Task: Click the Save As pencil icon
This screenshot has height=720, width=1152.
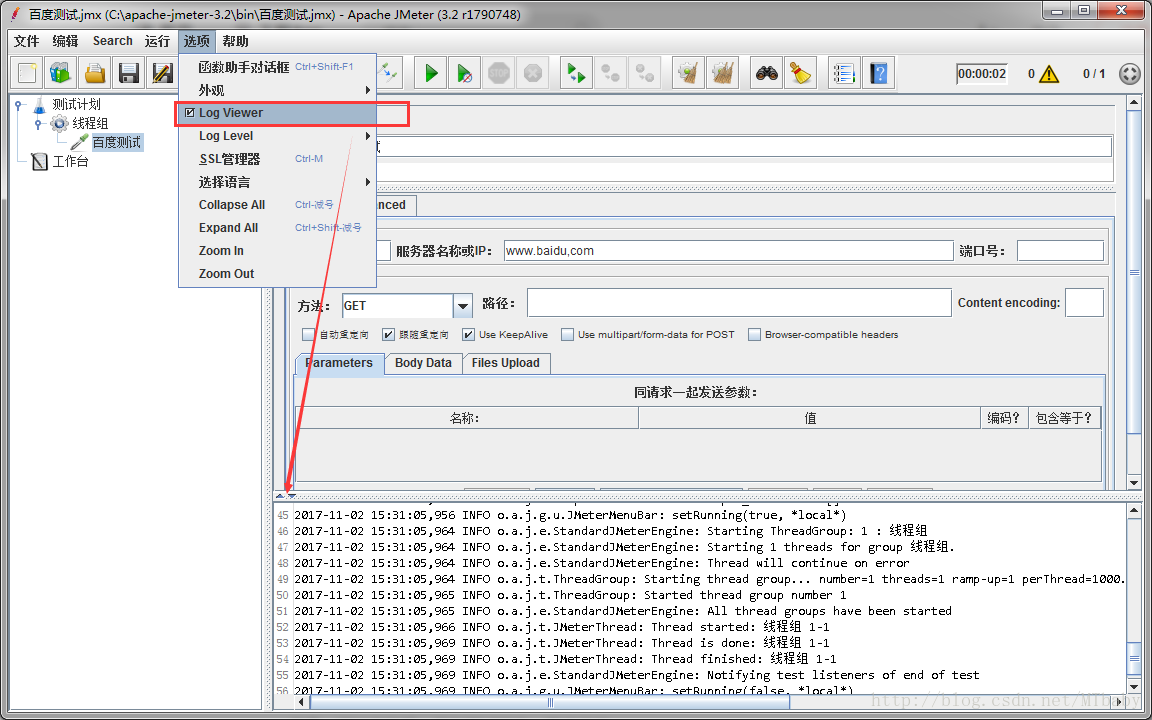Action: (x=162, y=73)
